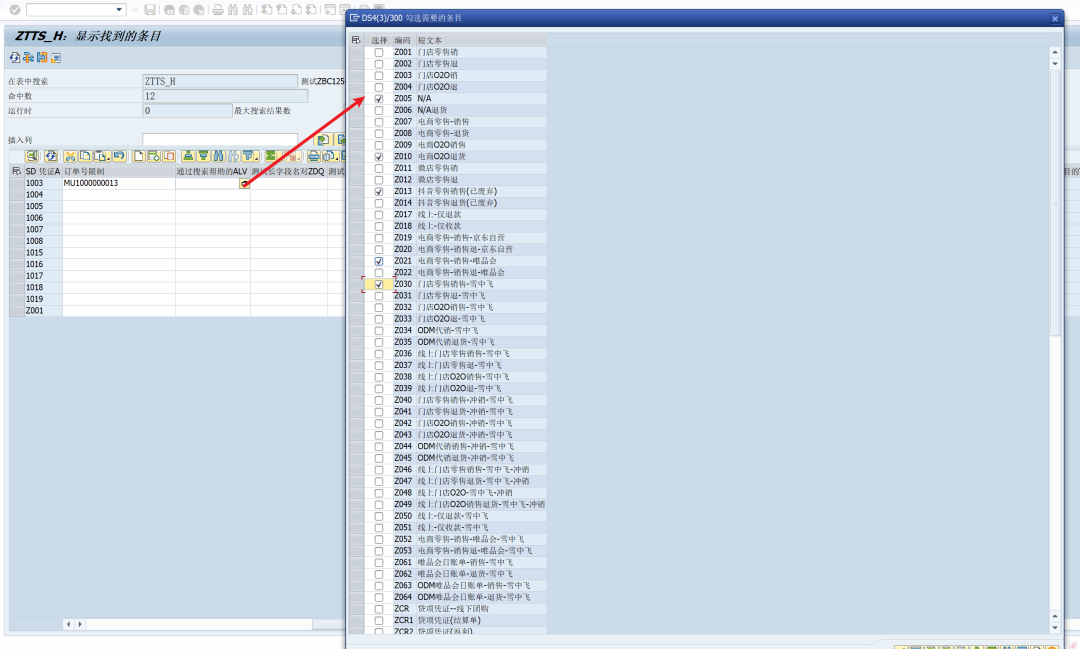Click the Insert row icon

point(154,156)
